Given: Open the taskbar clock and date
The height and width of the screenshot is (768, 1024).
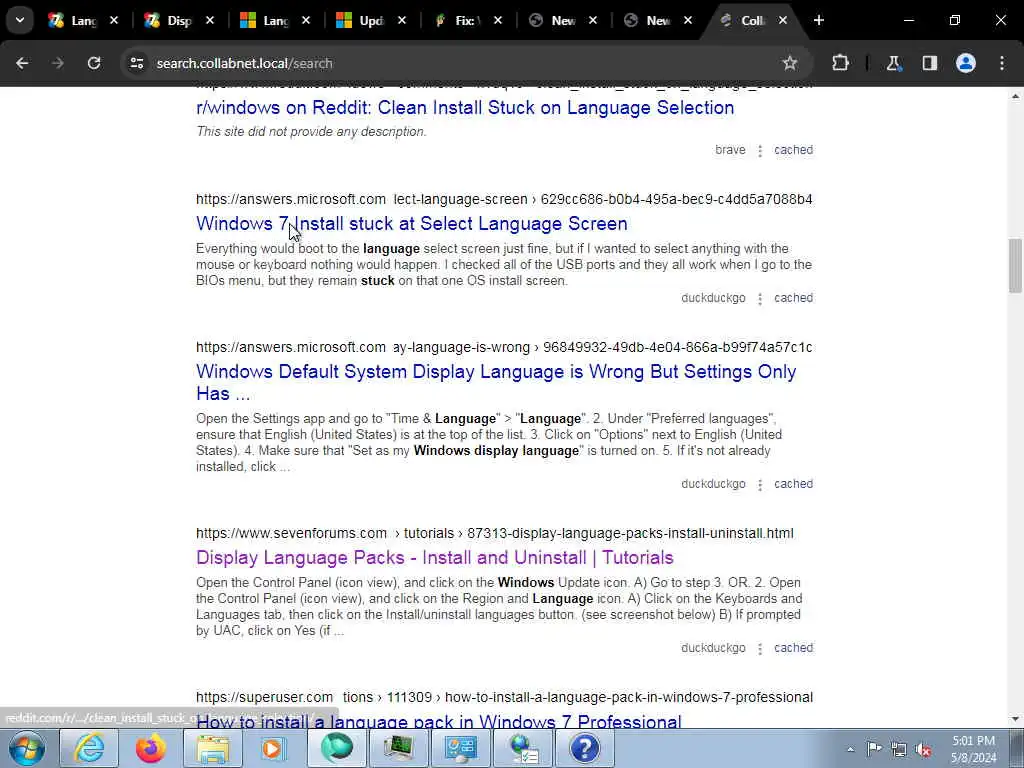Looking at the screenshot, I should click(974, 749).
